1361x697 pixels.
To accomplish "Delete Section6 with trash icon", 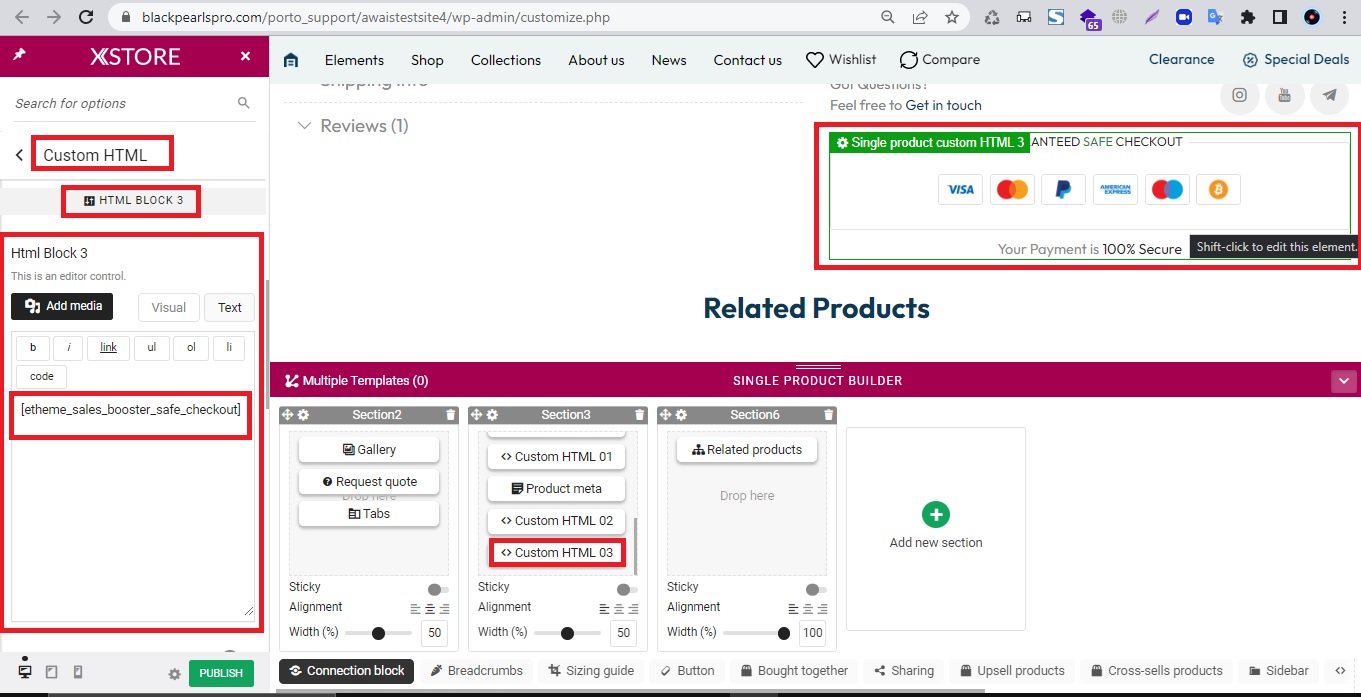I will (x=828, y=415).
